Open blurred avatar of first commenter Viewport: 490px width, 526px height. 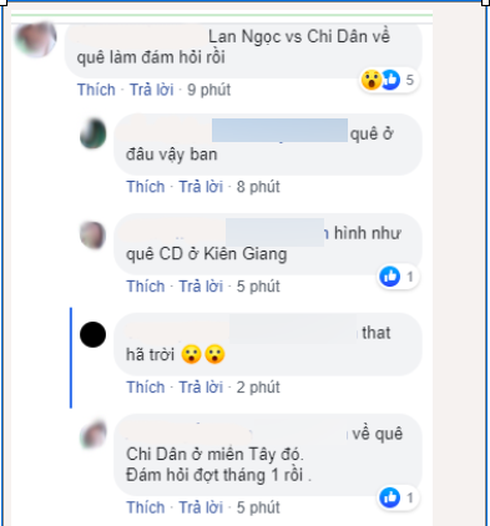36,39
